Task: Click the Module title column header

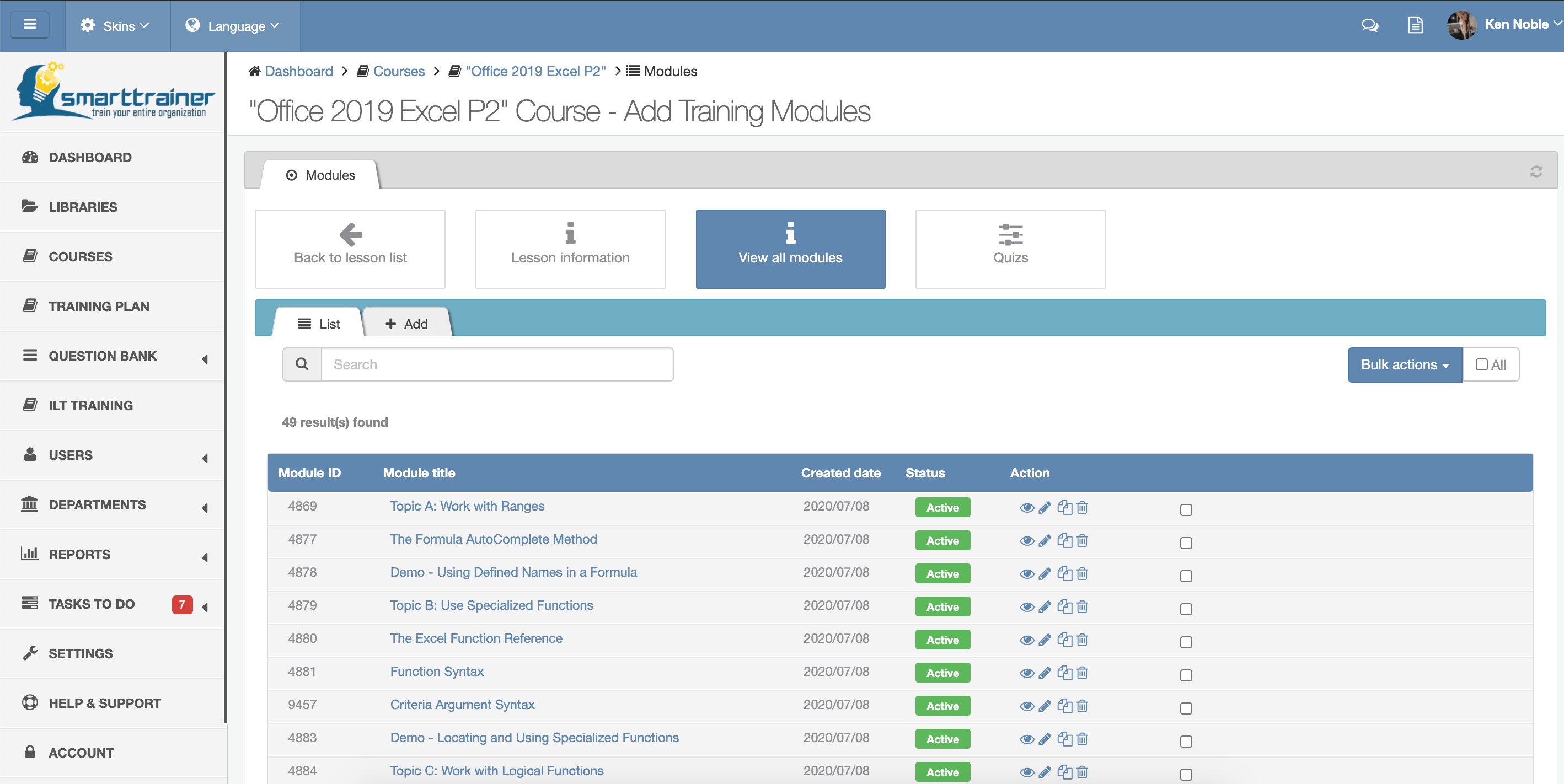Action: [x=419, y=472]
